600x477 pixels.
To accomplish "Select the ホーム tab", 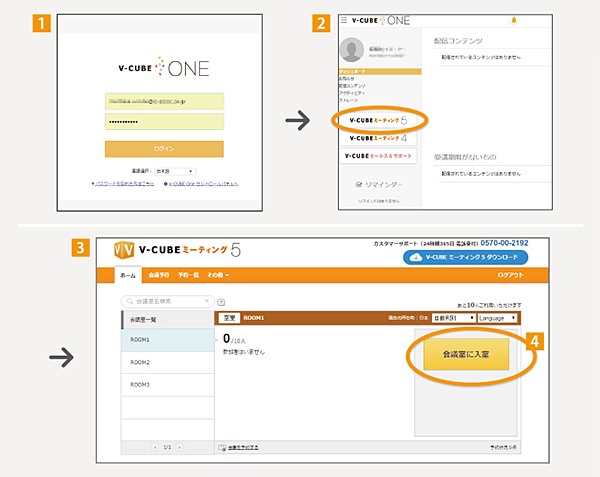I will click(128, 275).
